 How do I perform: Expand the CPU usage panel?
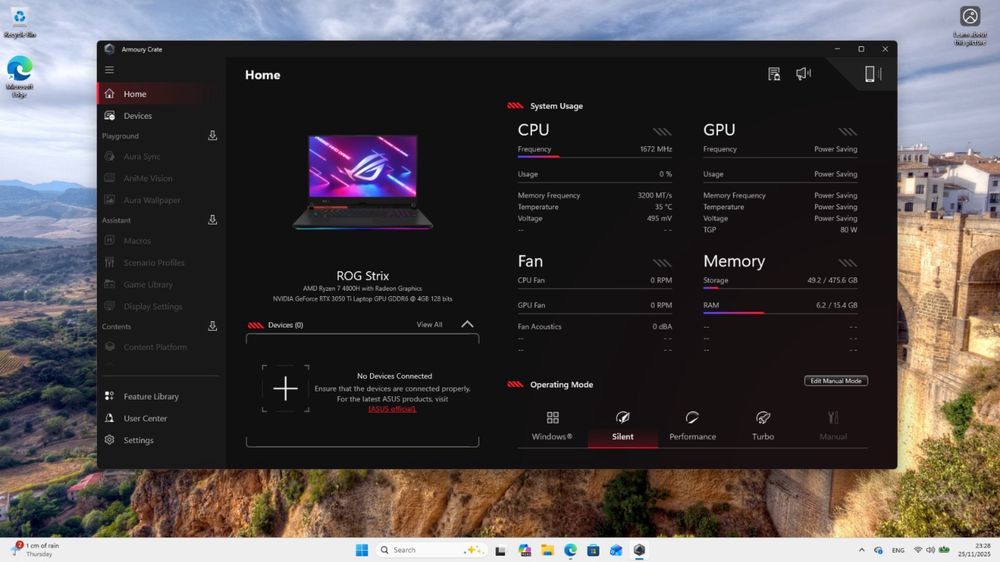click(662, 132)
